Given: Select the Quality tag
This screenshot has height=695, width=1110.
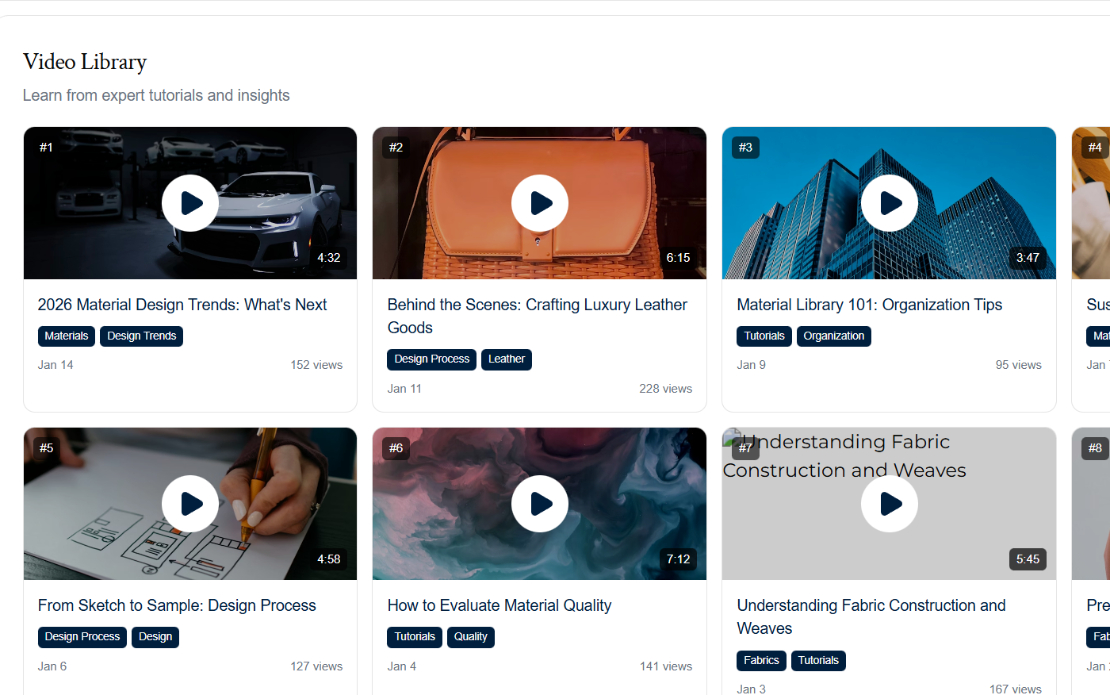Looking at the screenshot, I should (x=471, y=637).
